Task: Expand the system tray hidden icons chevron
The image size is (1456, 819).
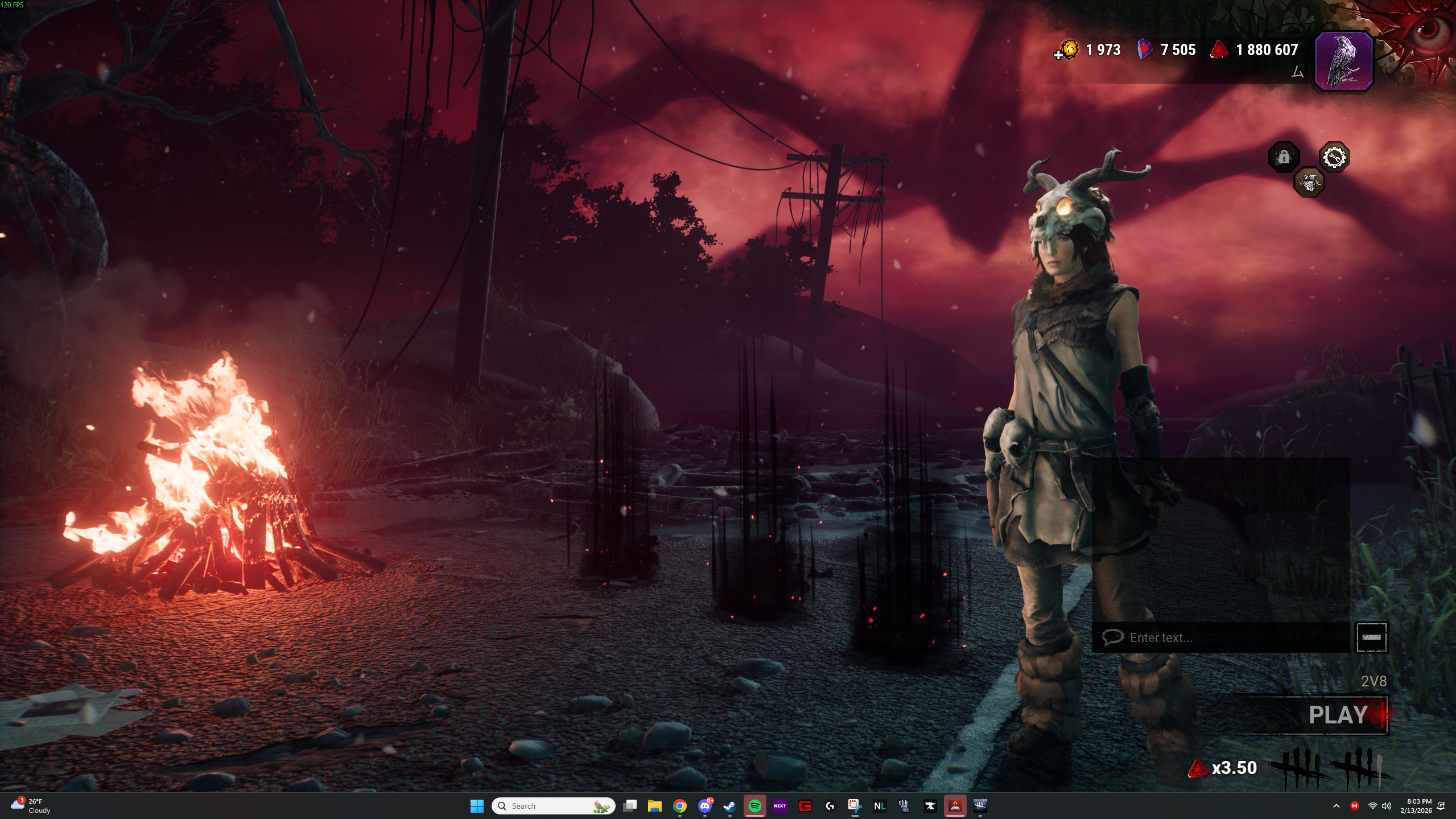Action: (x=1337, y=806)
